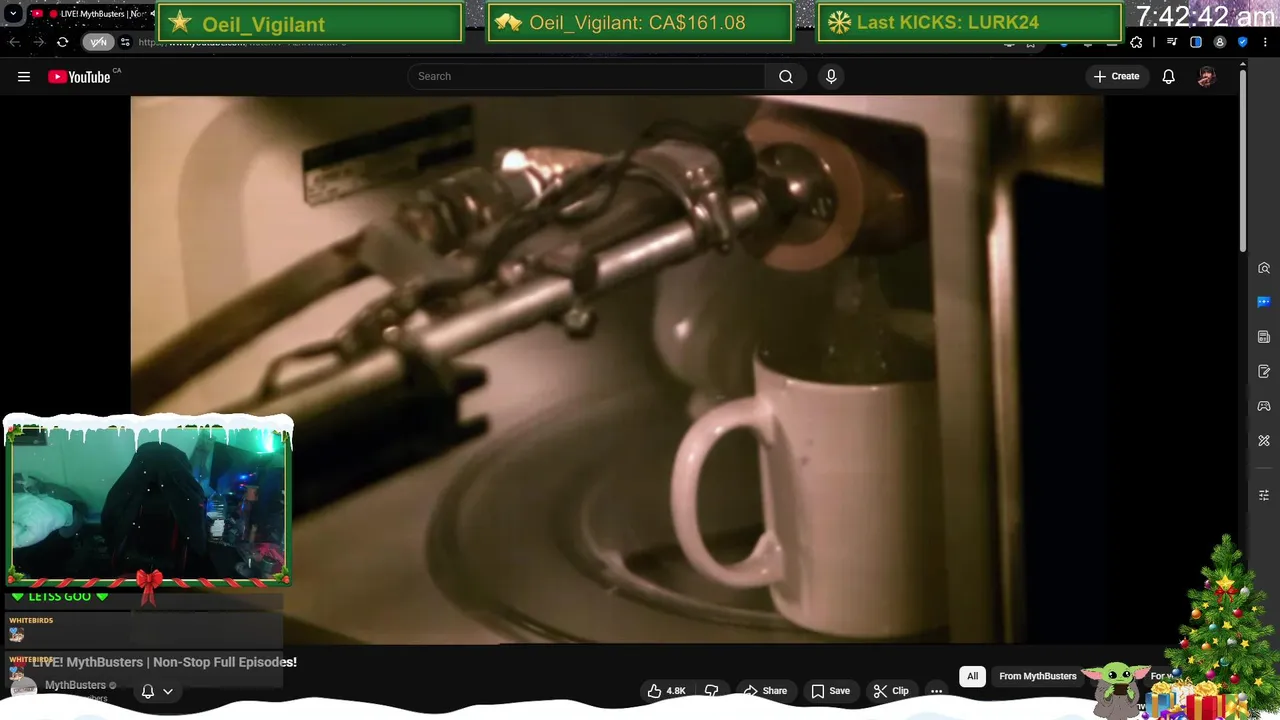This screenshot has width=1280, height=720.
Task: Open sidebar notes edit icon
Action: pyautogui.click(x=1264, y=372)
